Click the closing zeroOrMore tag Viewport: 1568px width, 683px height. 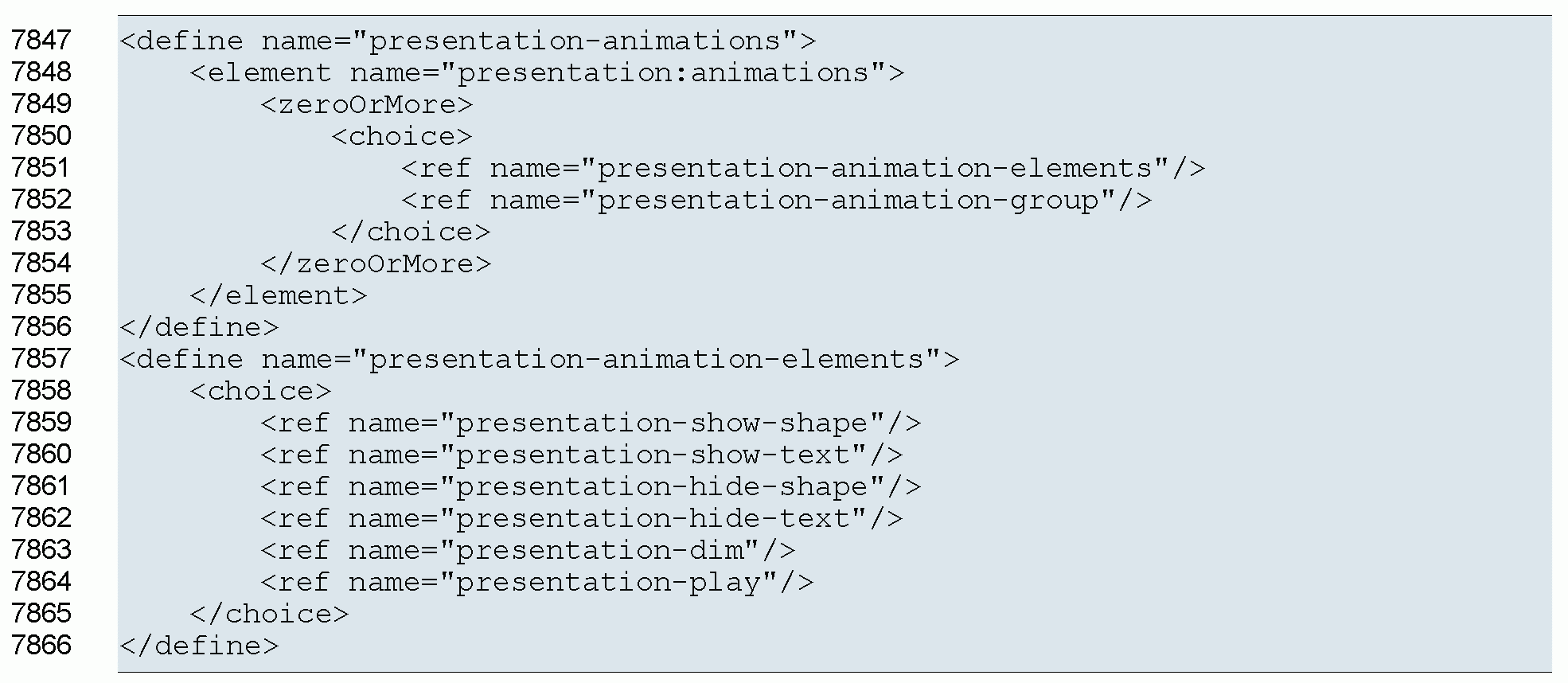pos(376,263)
